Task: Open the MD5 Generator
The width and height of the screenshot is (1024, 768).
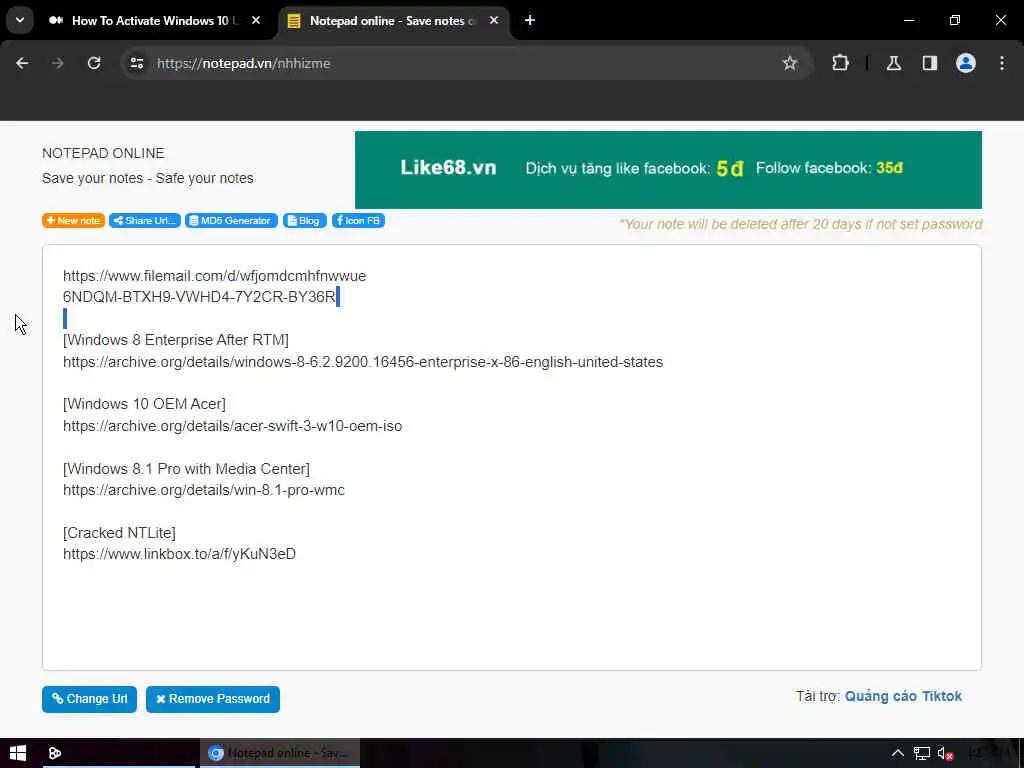Action: (231, 221)
